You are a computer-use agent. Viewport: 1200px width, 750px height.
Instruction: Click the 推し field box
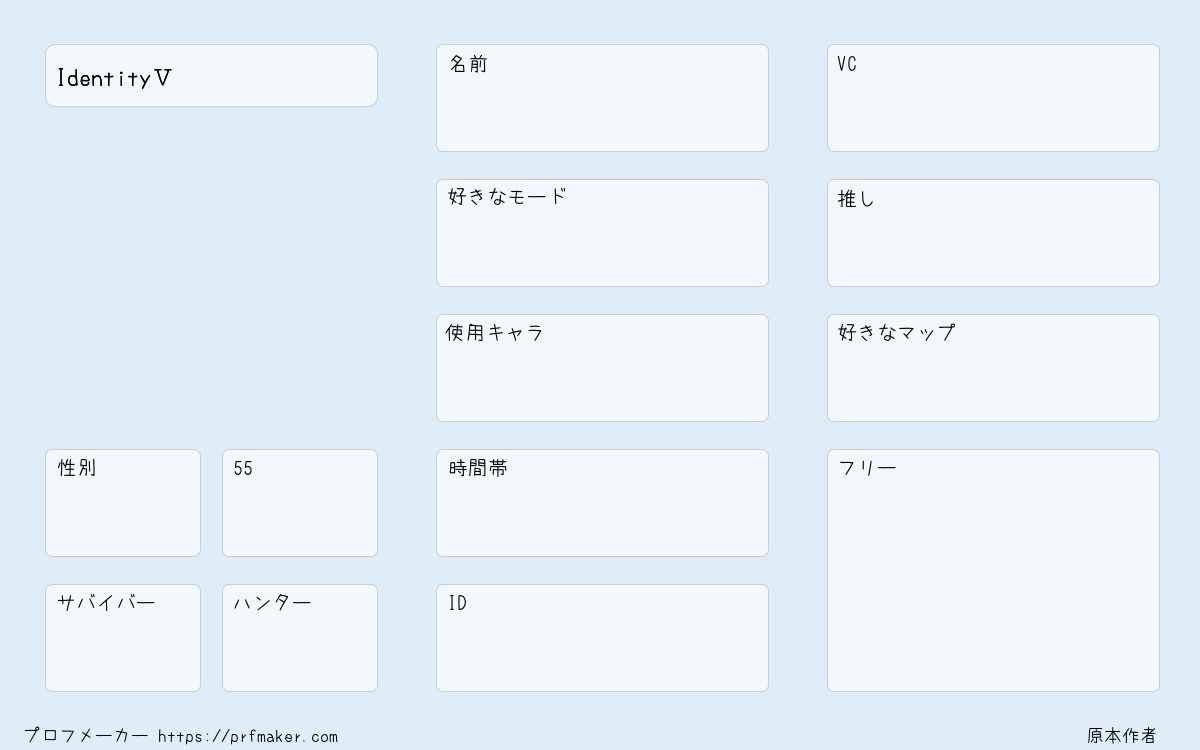tap(993, 233)
